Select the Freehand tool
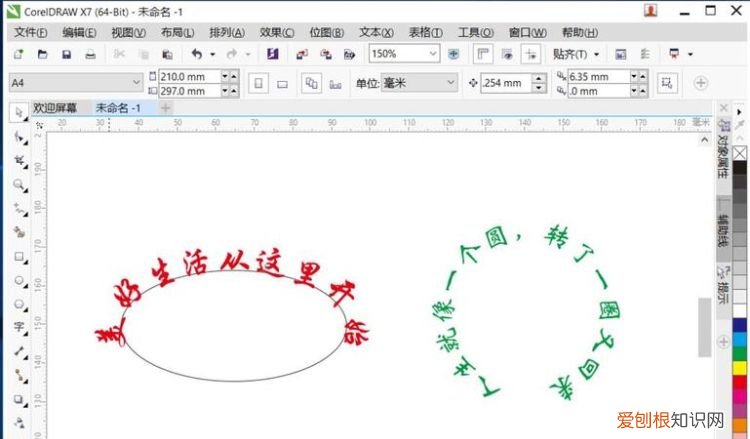 (x=20, y=209)
